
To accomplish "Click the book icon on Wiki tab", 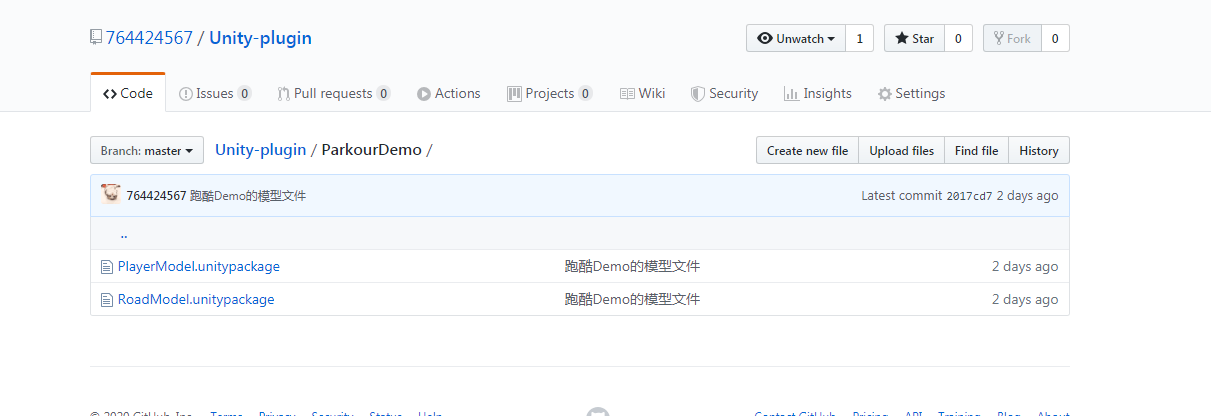I will pyautogui.click(x=627, y=93).
